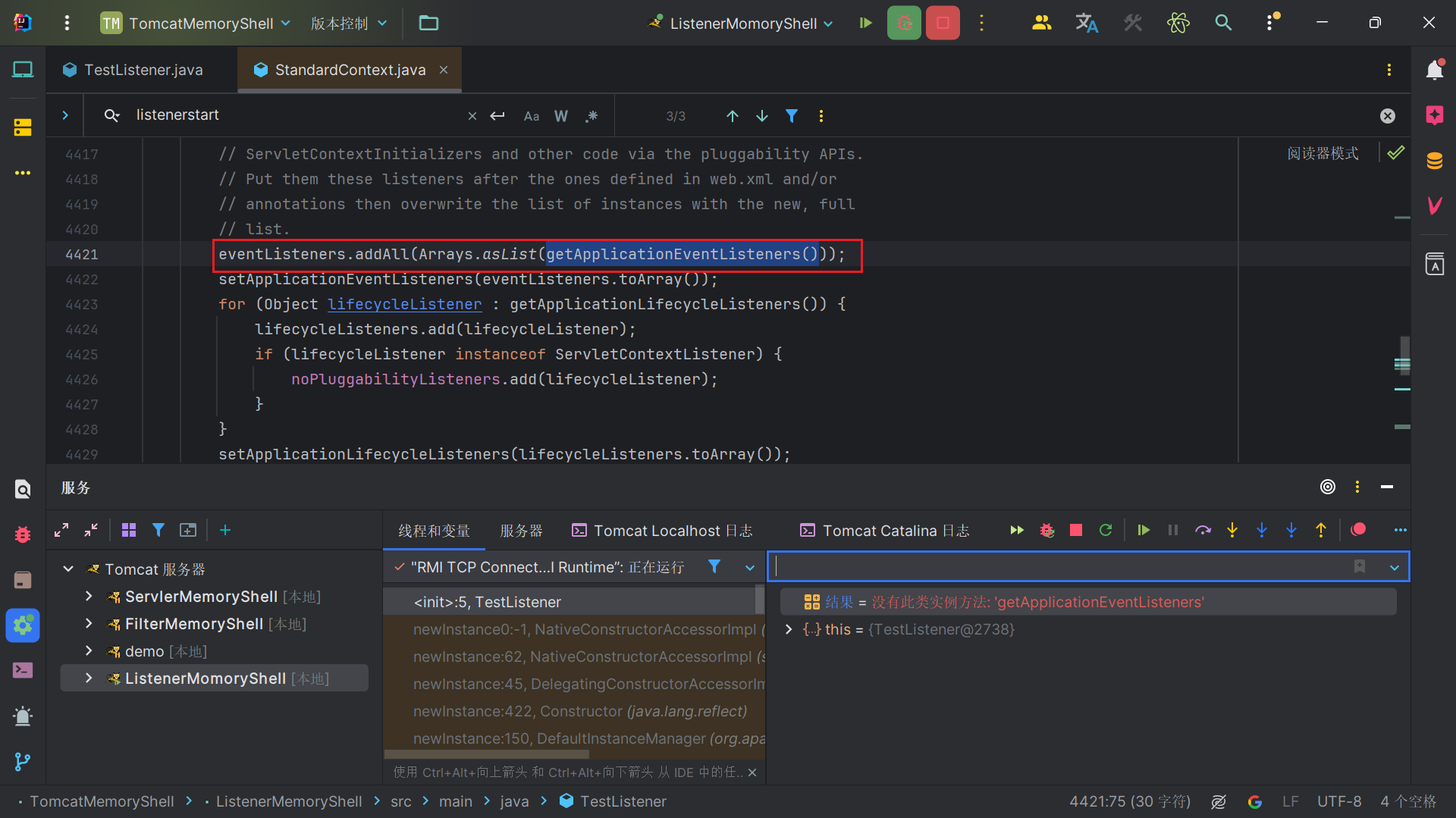The height and width of the screenshot is (818, 1456).
Task: Open thread selector dropdown arrow
Action: pyautogui.click(x=750, y=567)
